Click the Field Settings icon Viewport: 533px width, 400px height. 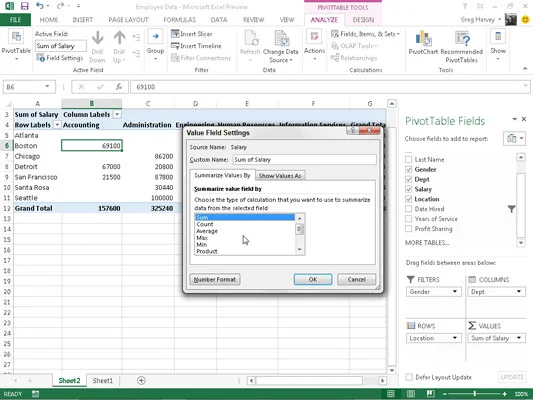click(40, 58)
